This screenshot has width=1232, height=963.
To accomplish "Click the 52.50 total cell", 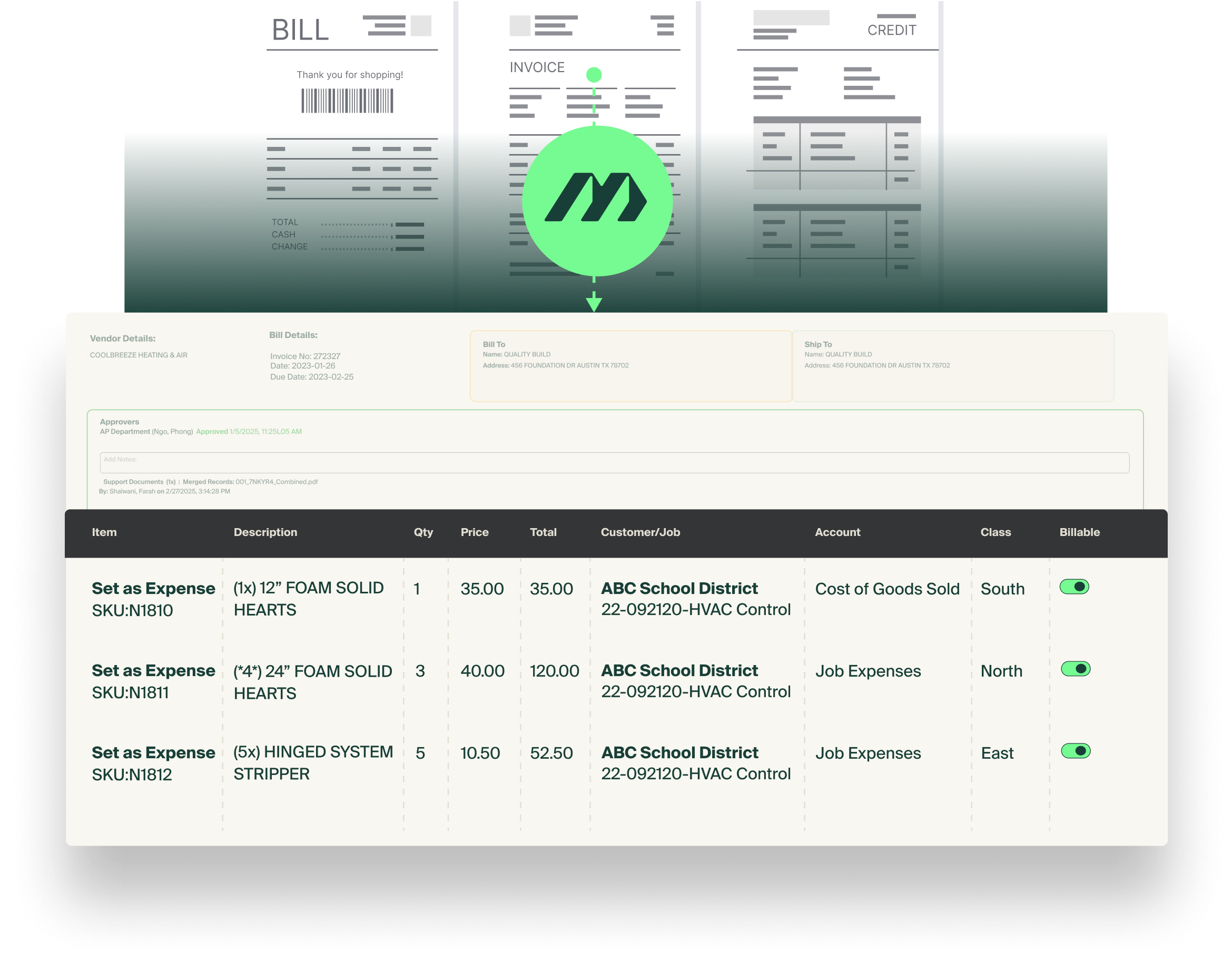I will point(551,753).
